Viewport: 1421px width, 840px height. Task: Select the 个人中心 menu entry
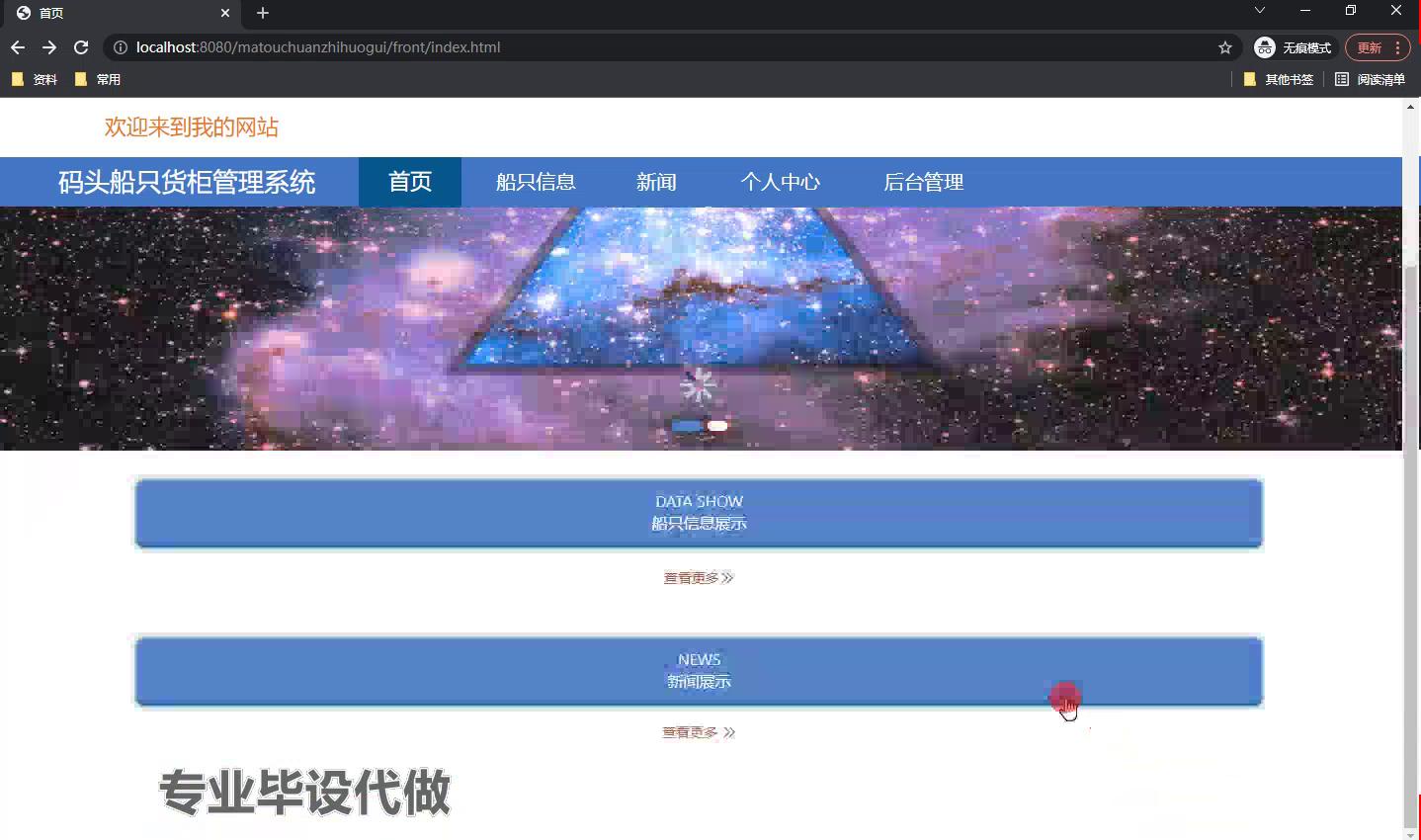[x=781, y=182]
